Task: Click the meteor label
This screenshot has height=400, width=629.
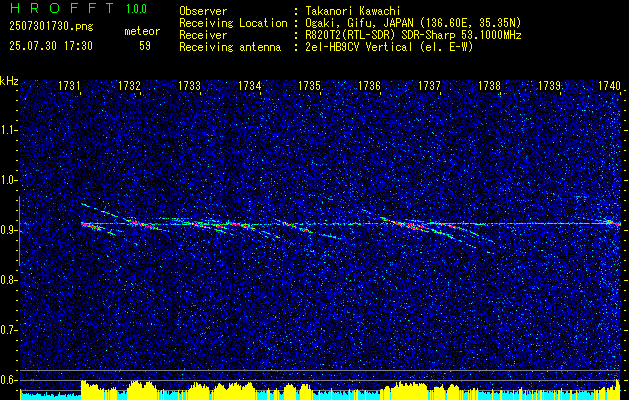Action: 142,31
